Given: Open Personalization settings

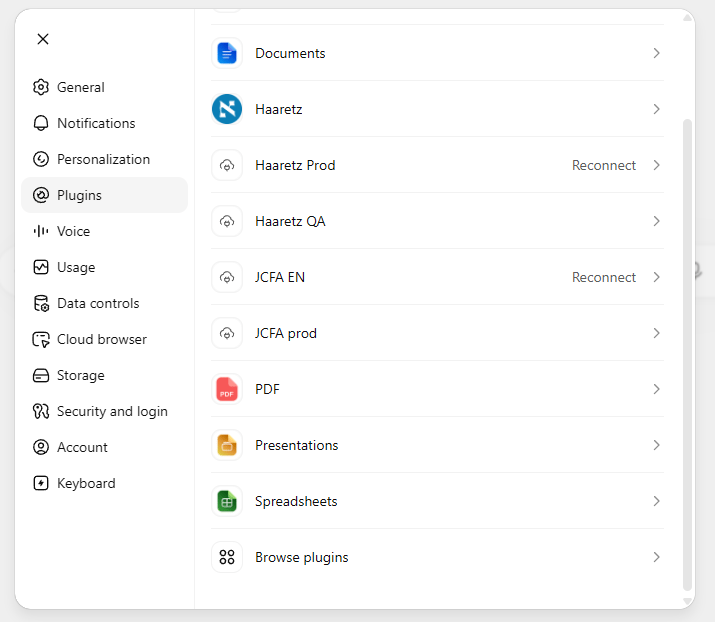Looking at the screenshot, I should click(104, 159).
